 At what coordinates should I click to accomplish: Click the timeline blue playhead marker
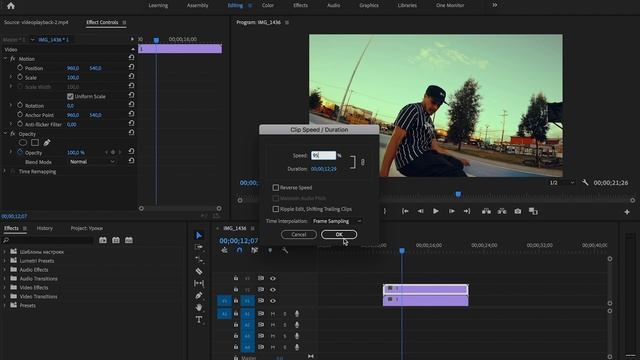click(402, 250)
